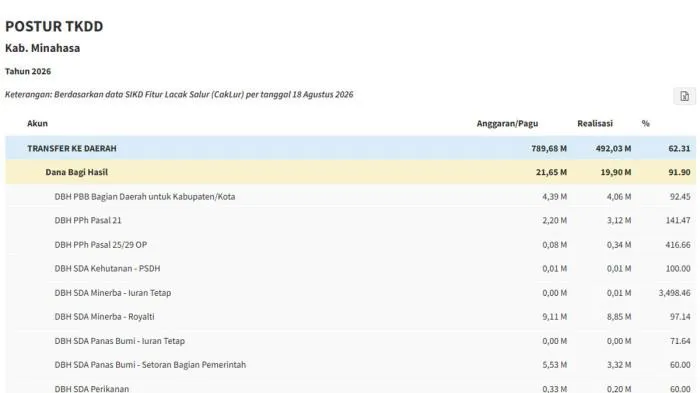Select DBH SDA Panas Bumi - Setoran Bagian Pemerintah

pyautogui.click(x=150, y=364)
